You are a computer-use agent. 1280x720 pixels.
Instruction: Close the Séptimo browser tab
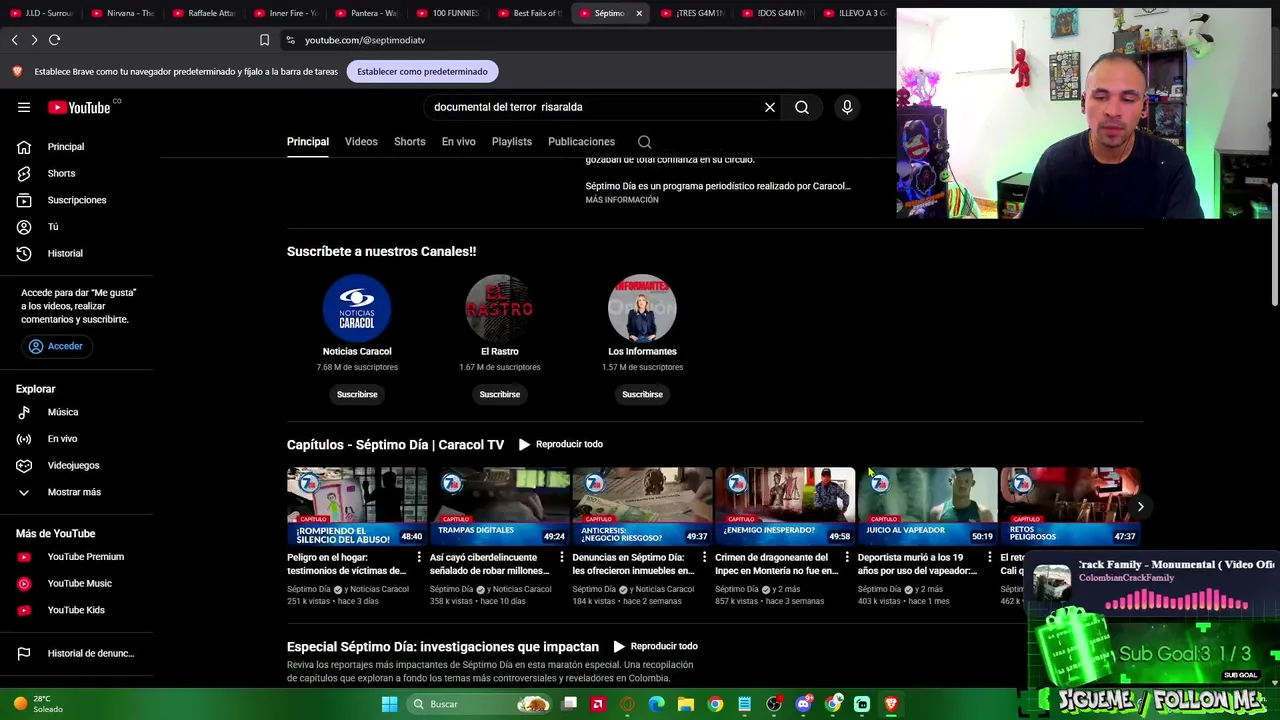[639, 13]
